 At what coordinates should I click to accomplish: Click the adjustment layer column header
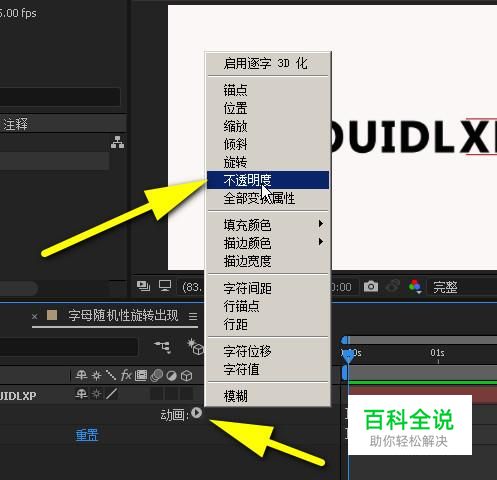[x=171, y=376]
